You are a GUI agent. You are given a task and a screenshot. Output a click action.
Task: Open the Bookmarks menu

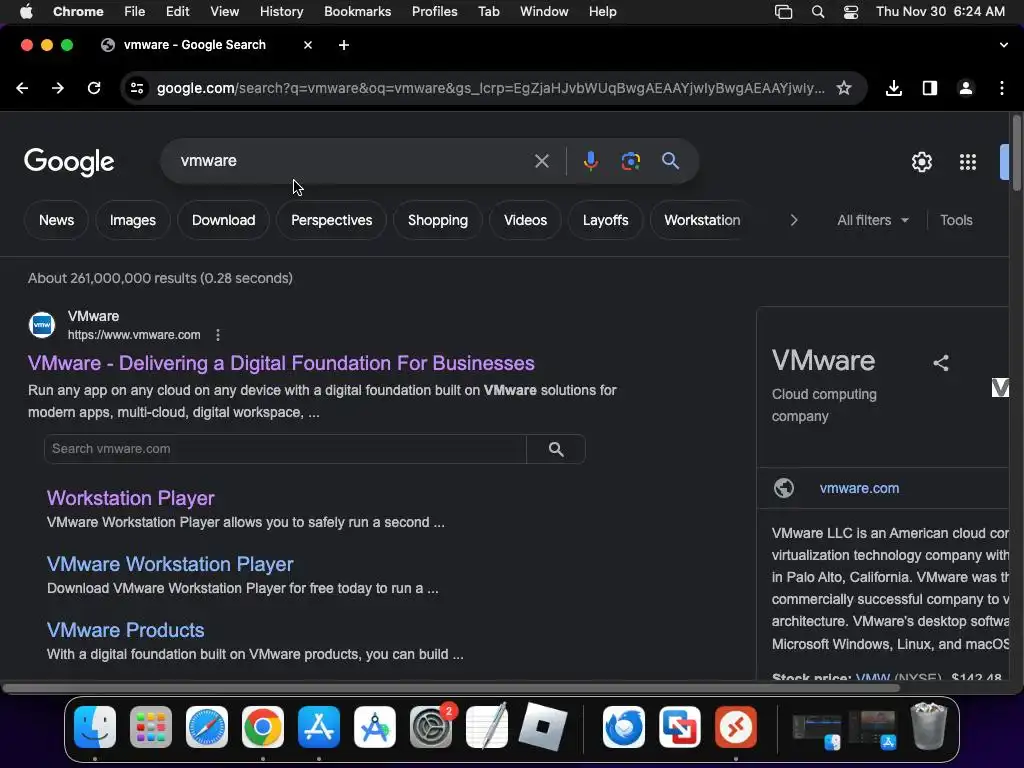pos(357,11)
